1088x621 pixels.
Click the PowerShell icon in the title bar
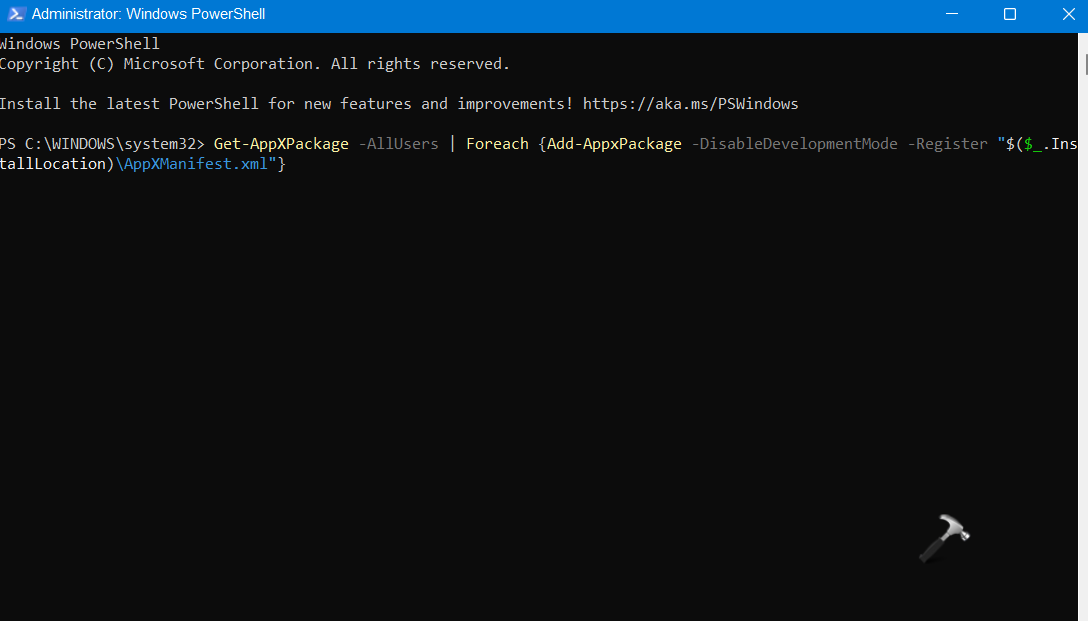(16, 15)
